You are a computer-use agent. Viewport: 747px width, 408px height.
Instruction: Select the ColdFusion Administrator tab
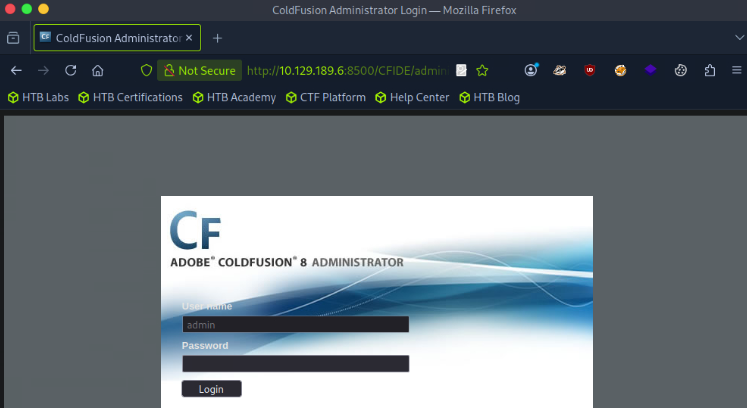click(110, 38)
